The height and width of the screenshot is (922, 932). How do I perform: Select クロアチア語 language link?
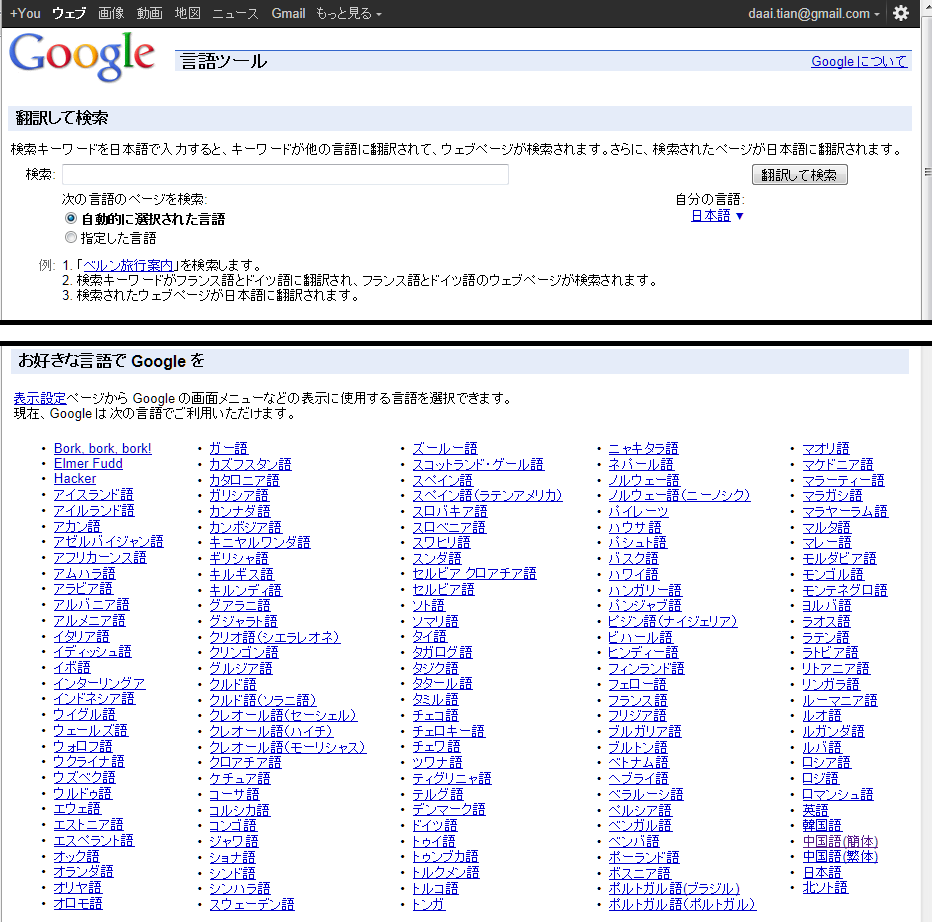(x=245, y=763)
